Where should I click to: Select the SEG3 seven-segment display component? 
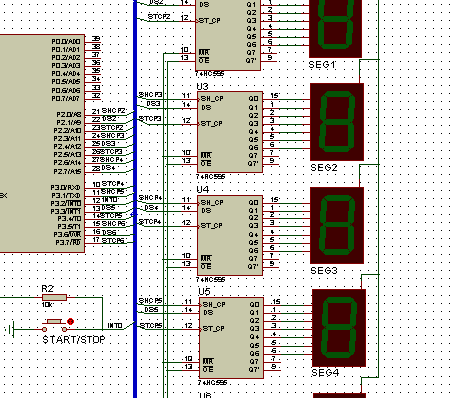[337, 225]
